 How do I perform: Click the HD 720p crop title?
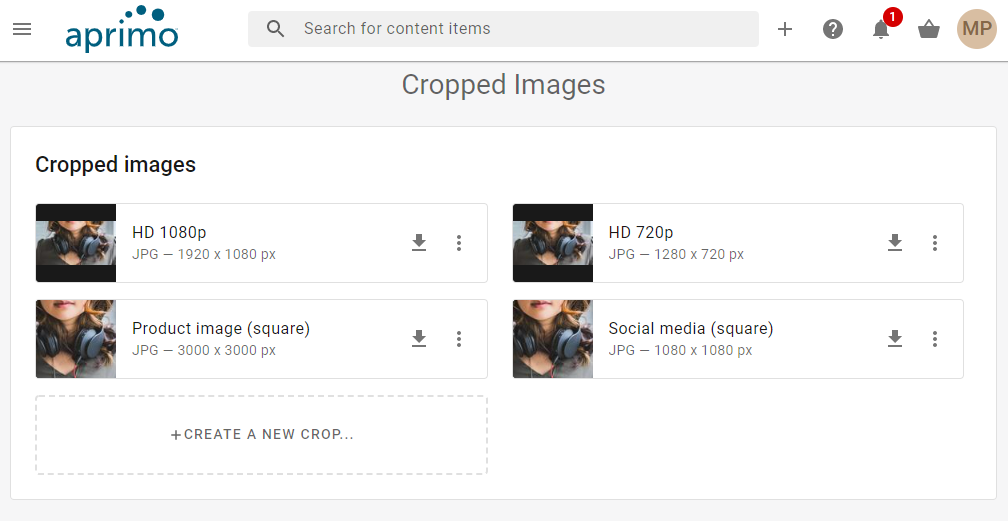(x=641, y=233)
